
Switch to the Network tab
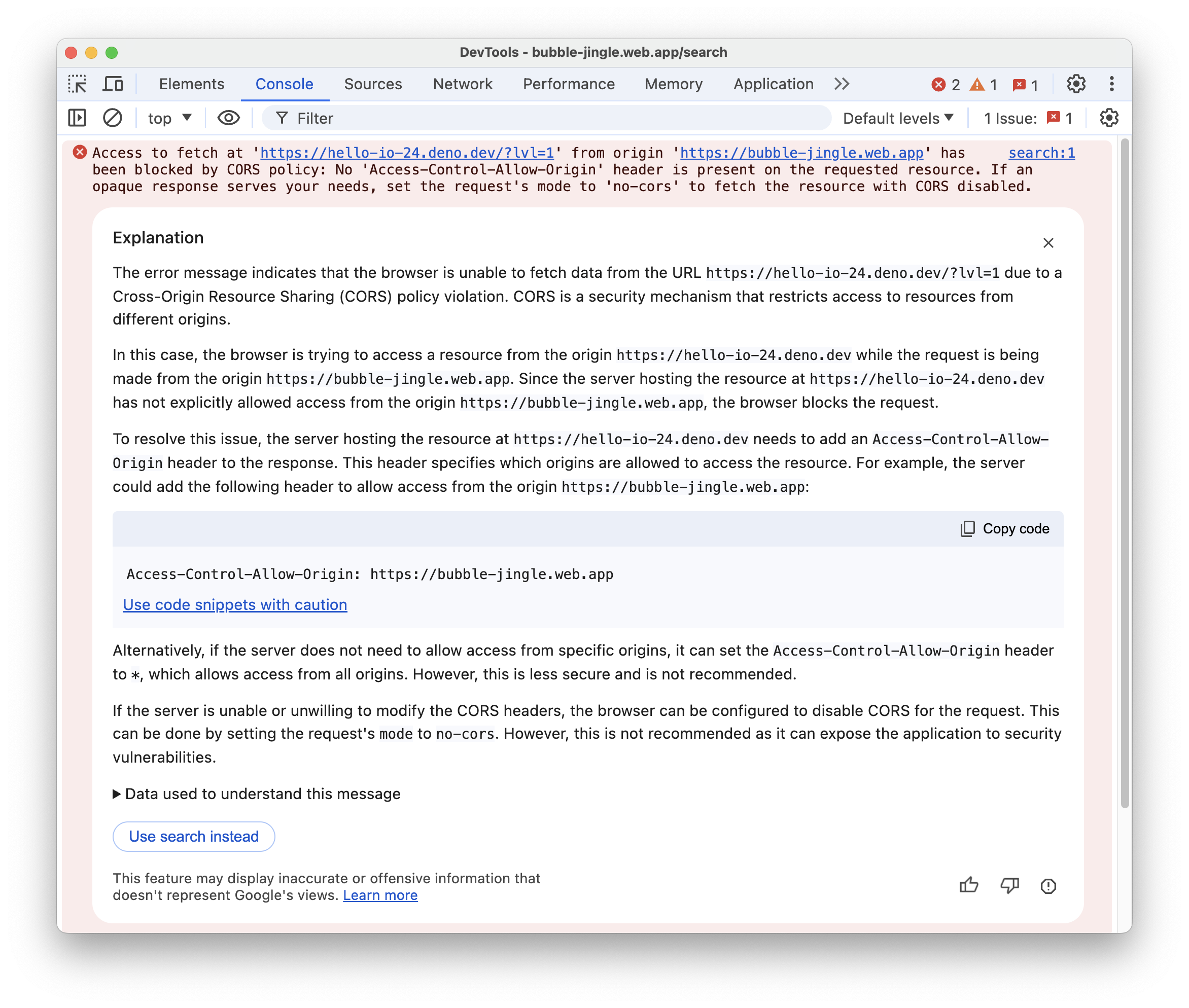point(462,84)
